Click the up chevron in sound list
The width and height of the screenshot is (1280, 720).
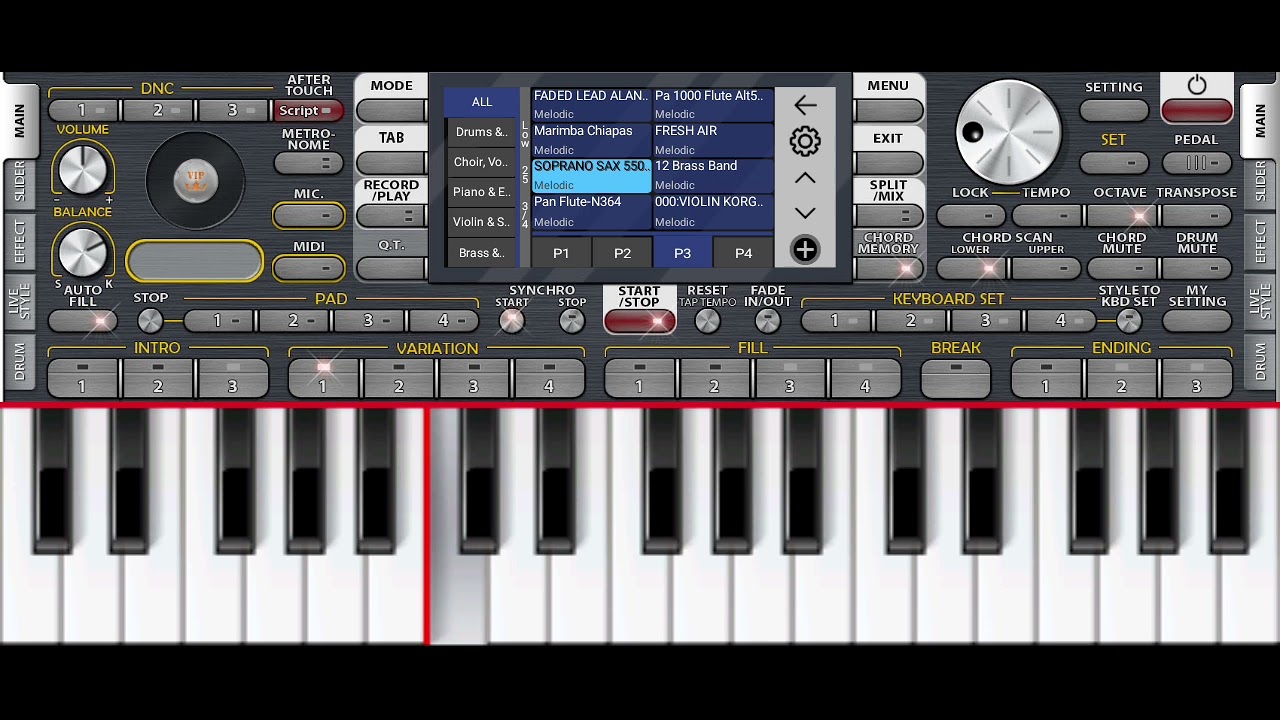click(x=805, y=178)
